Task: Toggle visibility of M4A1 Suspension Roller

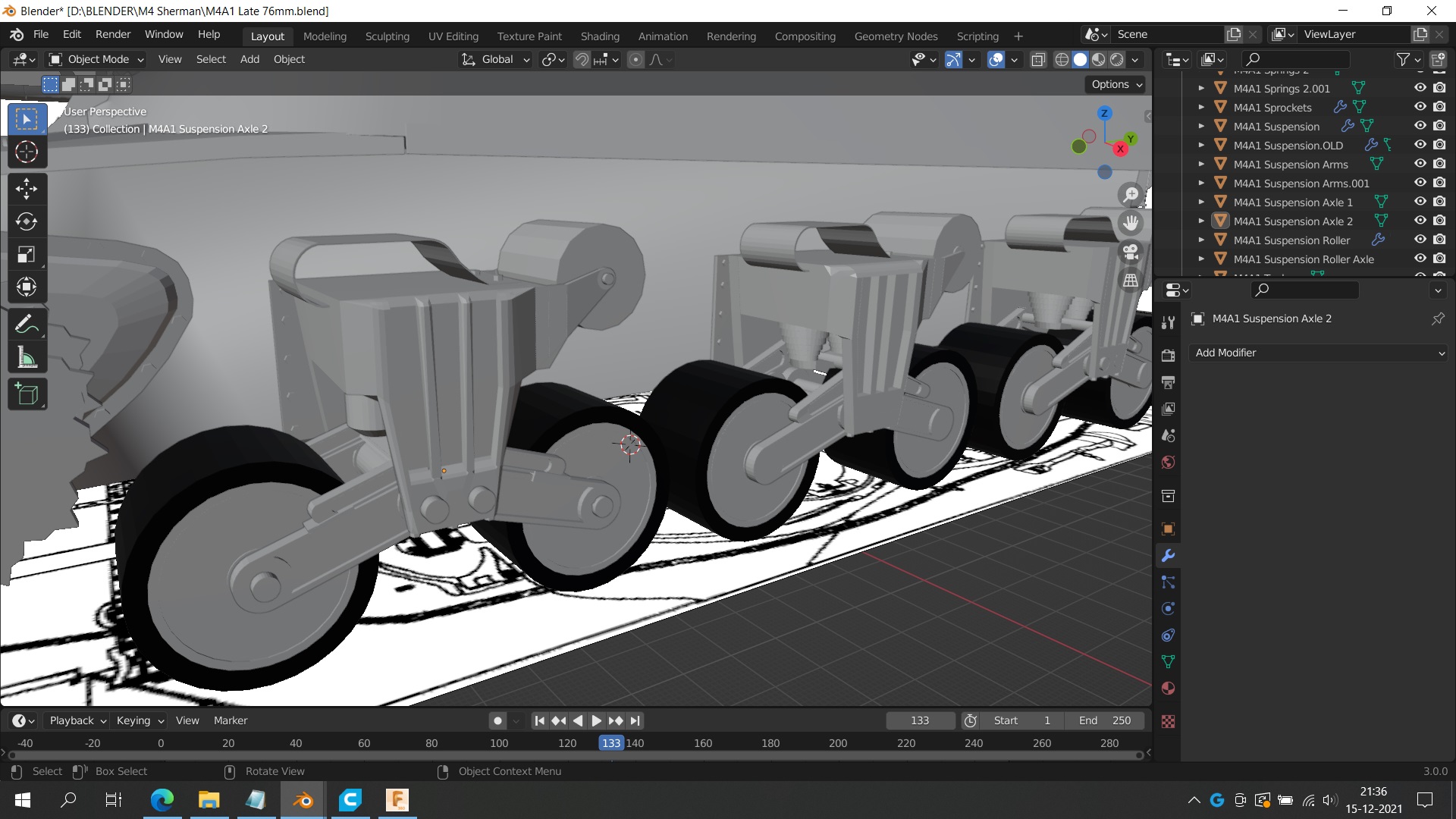Action: [1420, 240]
